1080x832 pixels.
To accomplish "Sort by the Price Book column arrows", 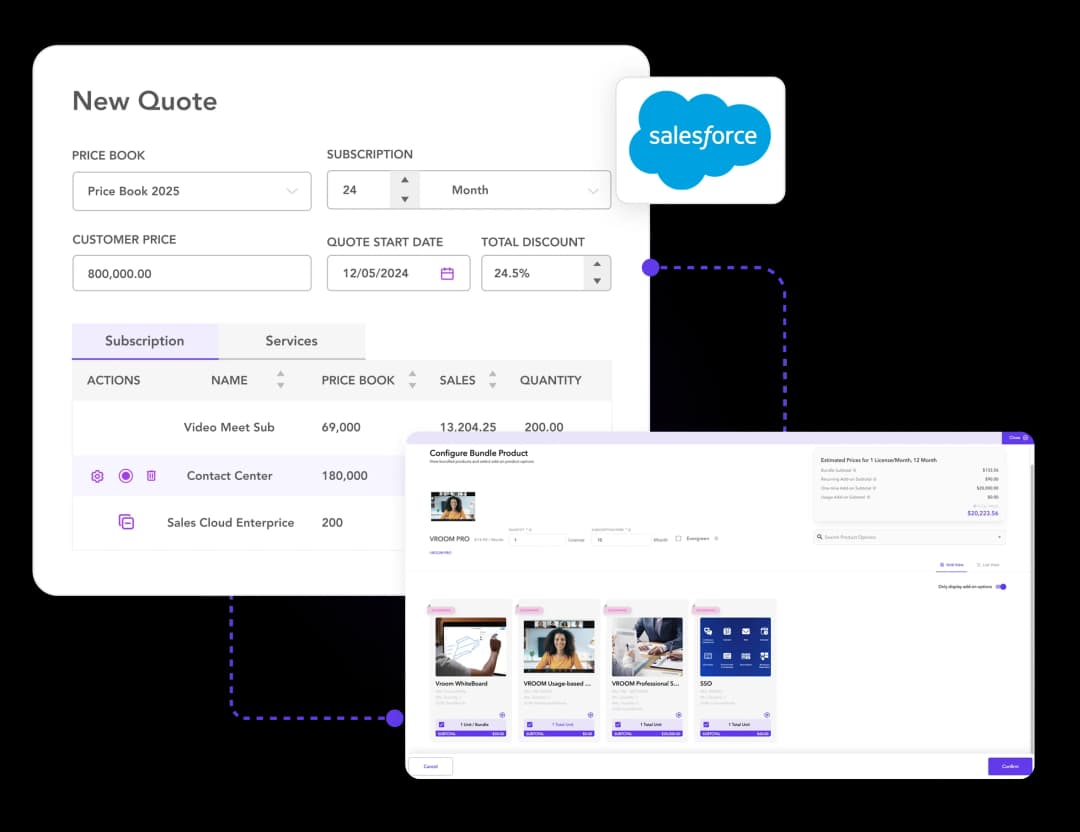I will (412, 380).
